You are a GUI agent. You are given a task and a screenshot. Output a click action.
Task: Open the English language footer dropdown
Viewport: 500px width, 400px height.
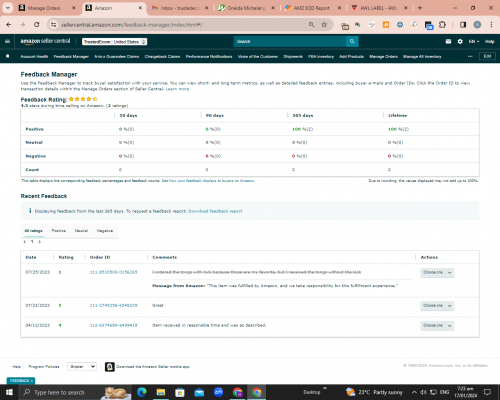[x=82, y=367]
